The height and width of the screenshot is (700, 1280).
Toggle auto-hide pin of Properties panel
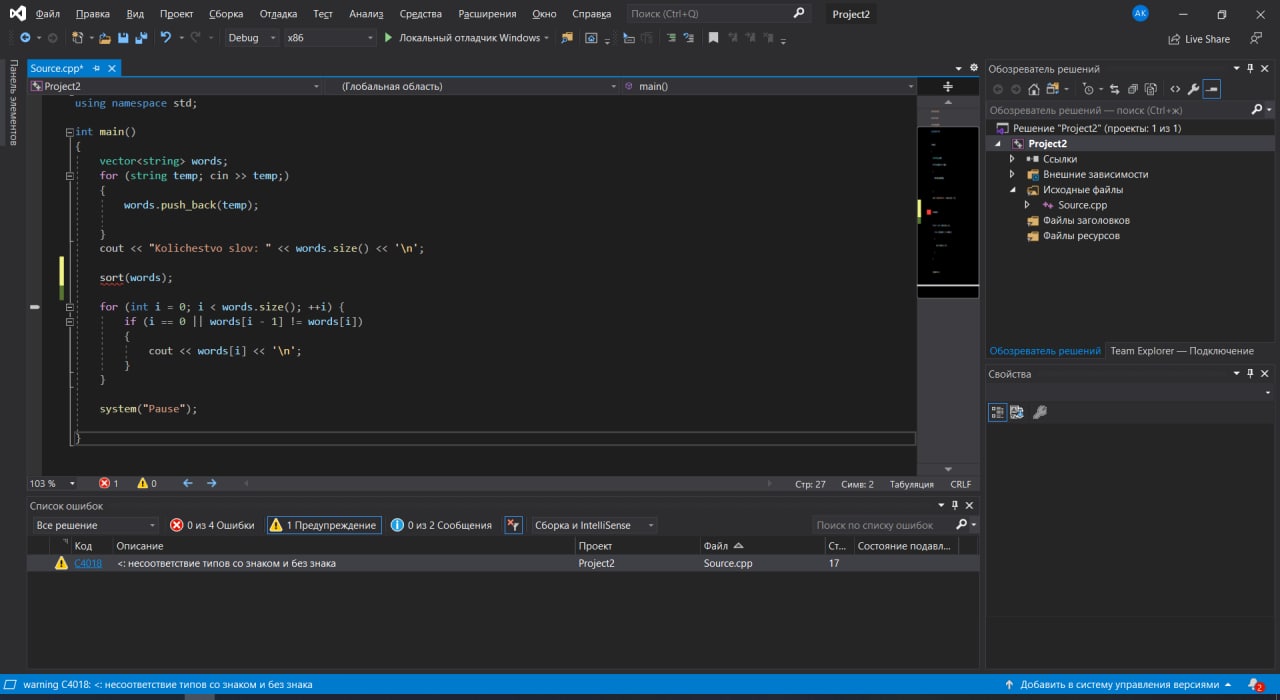point(1250,374)
